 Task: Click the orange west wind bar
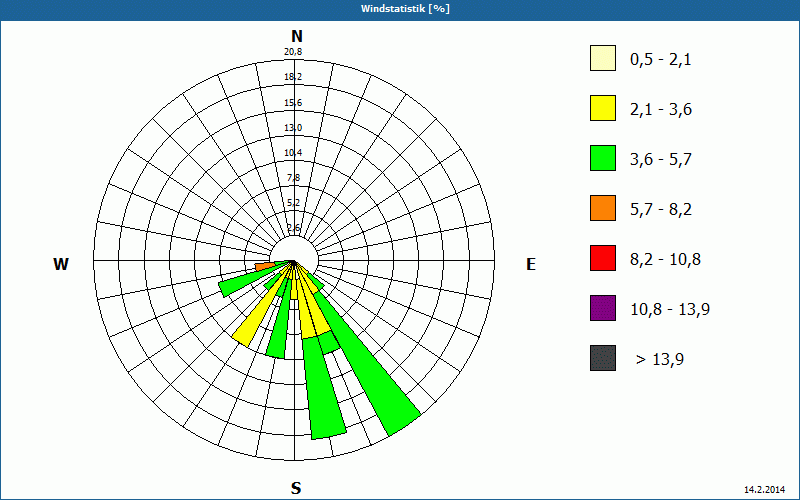click(x=264, y=266)
